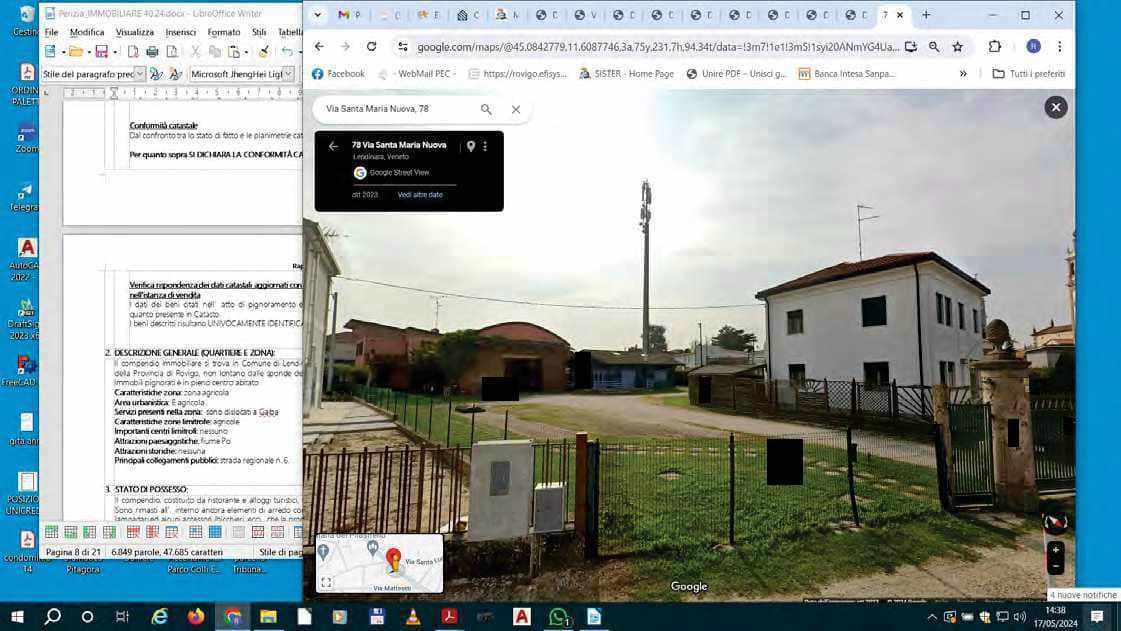Click the Save icon in Writer toolbar

[x=101, y=52]
